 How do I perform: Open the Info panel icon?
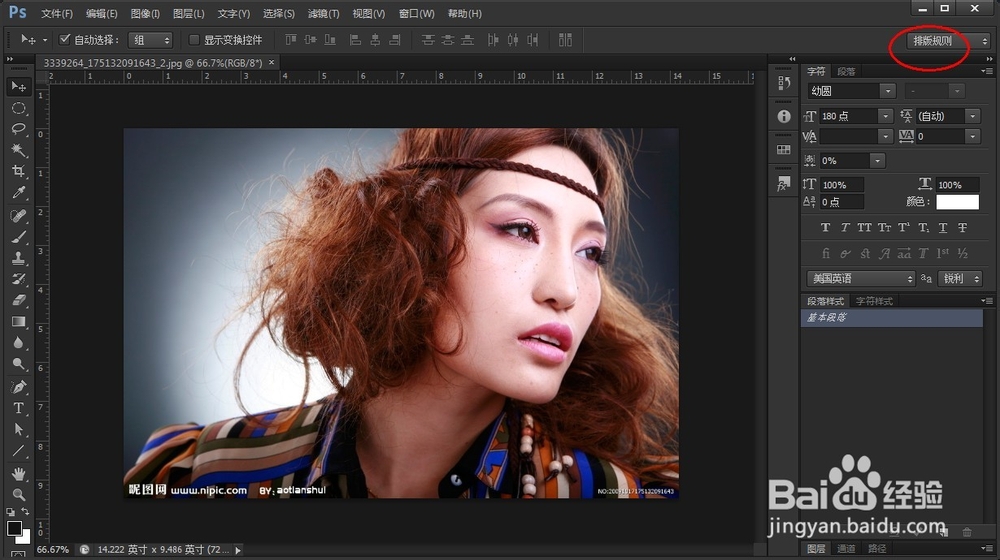[784, 117]
